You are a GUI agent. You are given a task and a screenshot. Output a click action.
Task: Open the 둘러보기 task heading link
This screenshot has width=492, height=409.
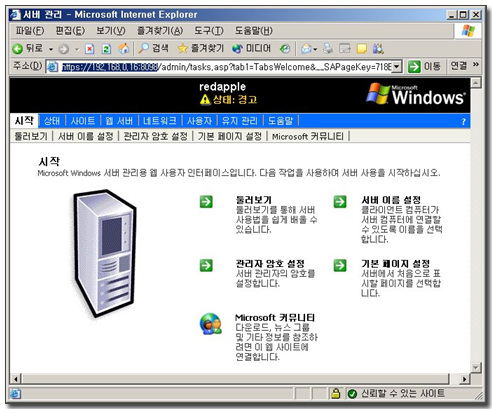click(253, 200)
